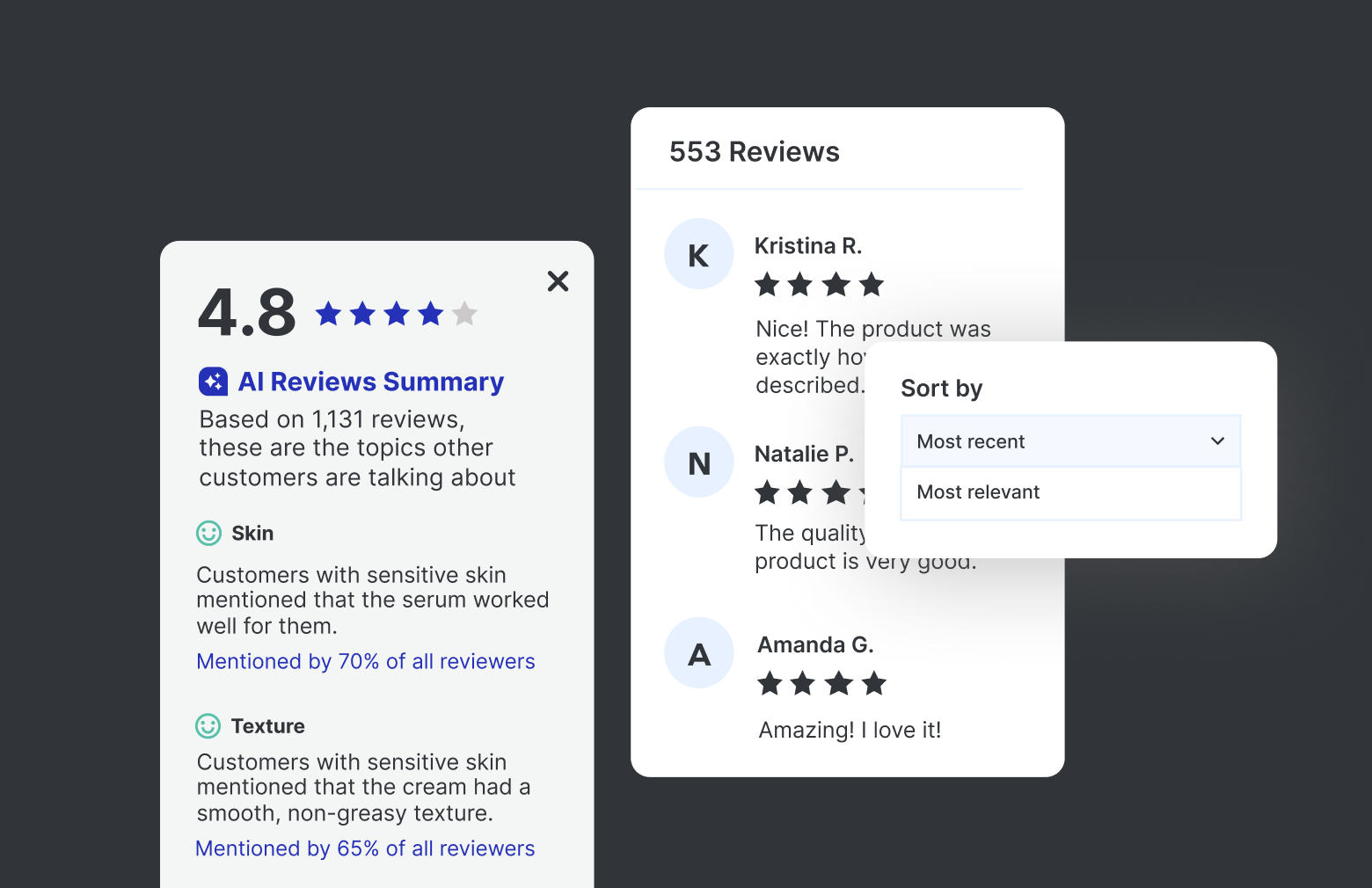Viewport: 1372px width, 888px height.
Task: Click Kristina R.'s star rating
Action: 819,285
